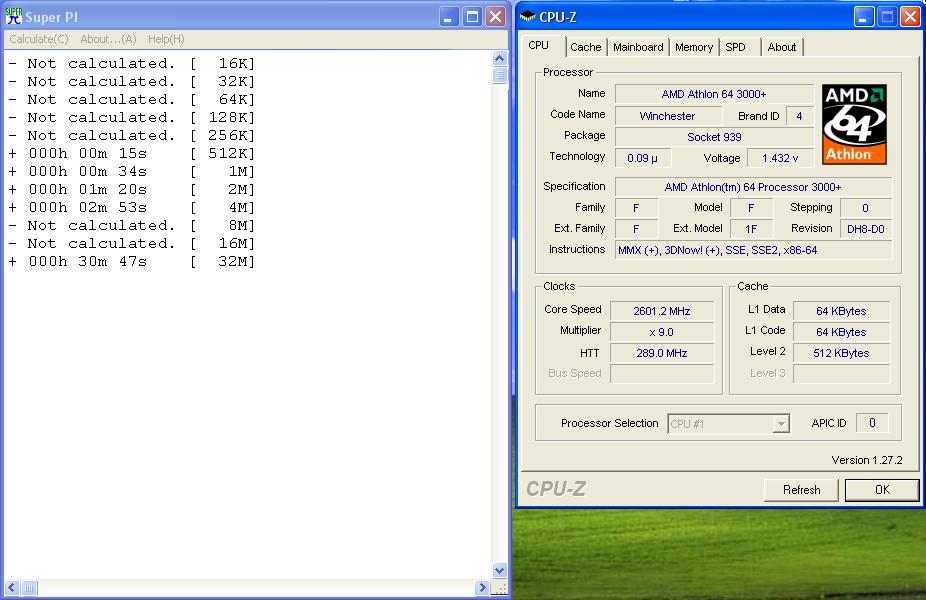Click the Brand ID value '4'

point(800,116)
